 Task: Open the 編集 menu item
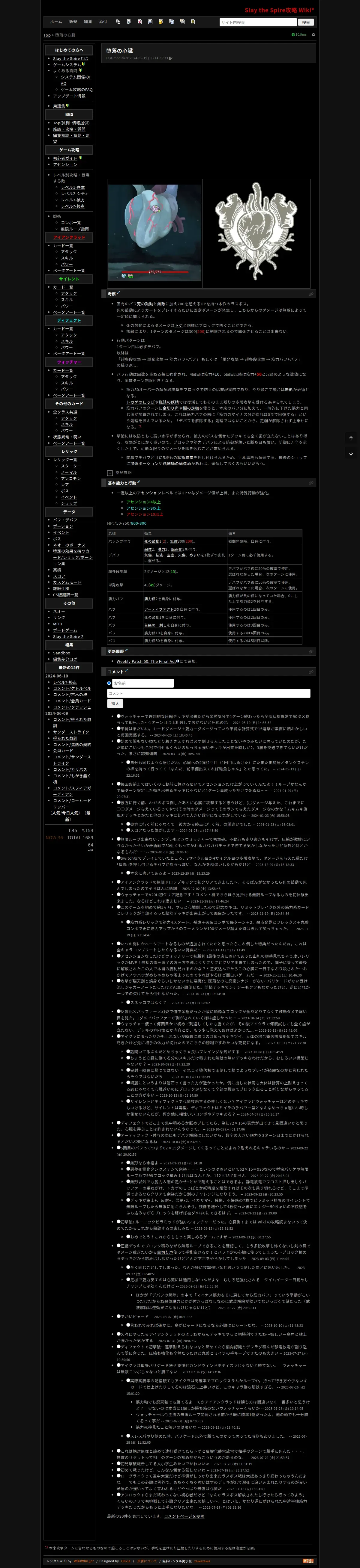(x=88, y=22)
